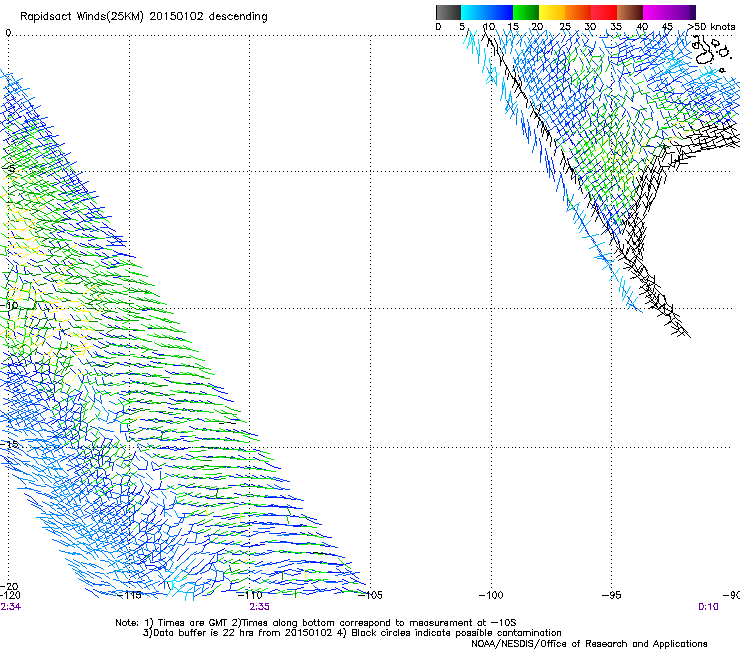740x650 pixels.
Task: Click the '0:10' swath time label
Action: point(708,607)
